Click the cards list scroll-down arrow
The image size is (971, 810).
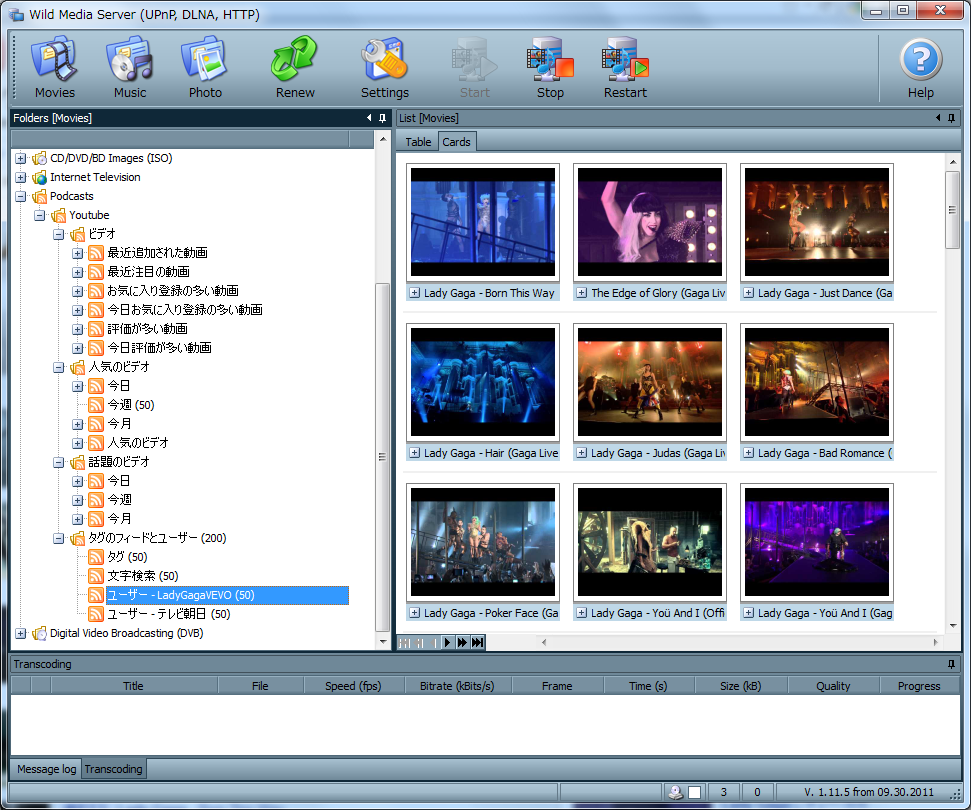click(952, 625)
